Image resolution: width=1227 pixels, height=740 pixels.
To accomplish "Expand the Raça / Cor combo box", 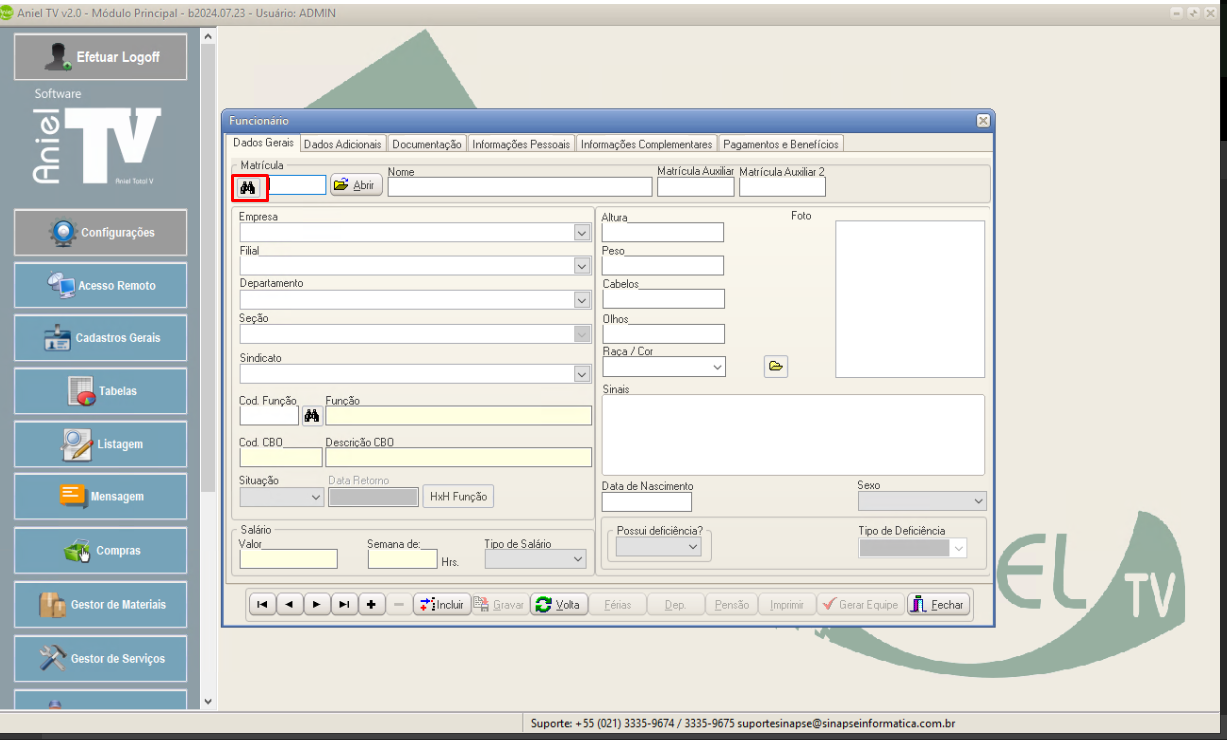I will point(716,367).
